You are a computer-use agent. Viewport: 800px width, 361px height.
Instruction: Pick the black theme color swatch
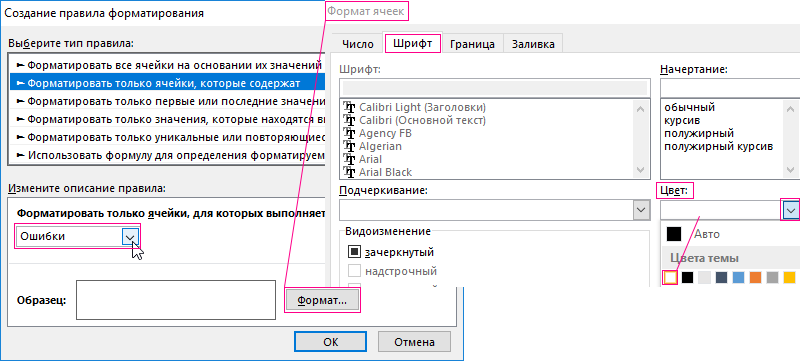pyautogui.click(x=688, y=277)
